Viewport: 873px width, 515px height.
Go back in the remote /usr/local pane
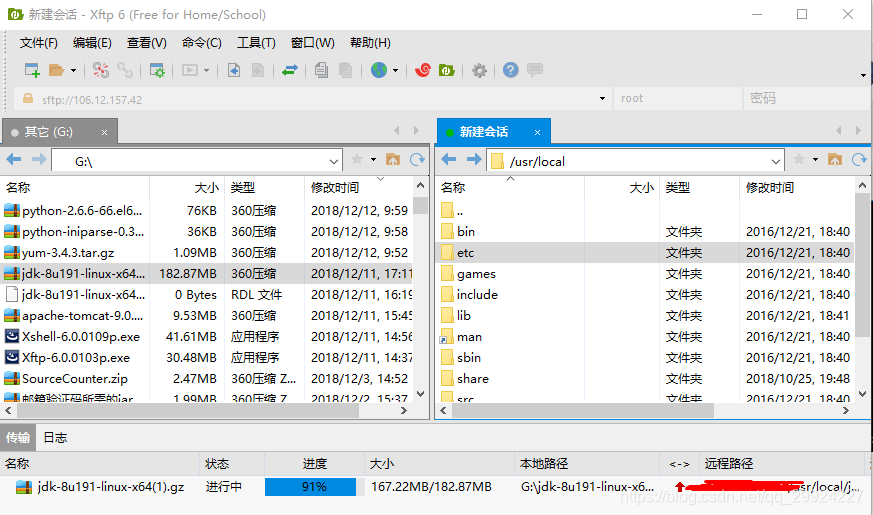click(449, 160)
